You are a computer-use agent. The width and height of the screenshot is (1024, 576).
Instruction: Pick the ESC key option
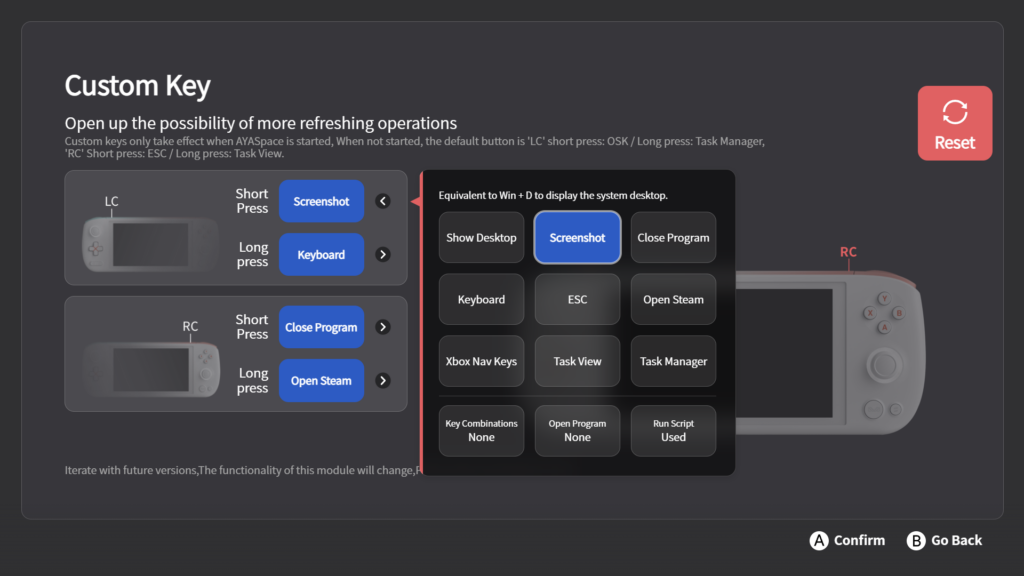point(577,300)
